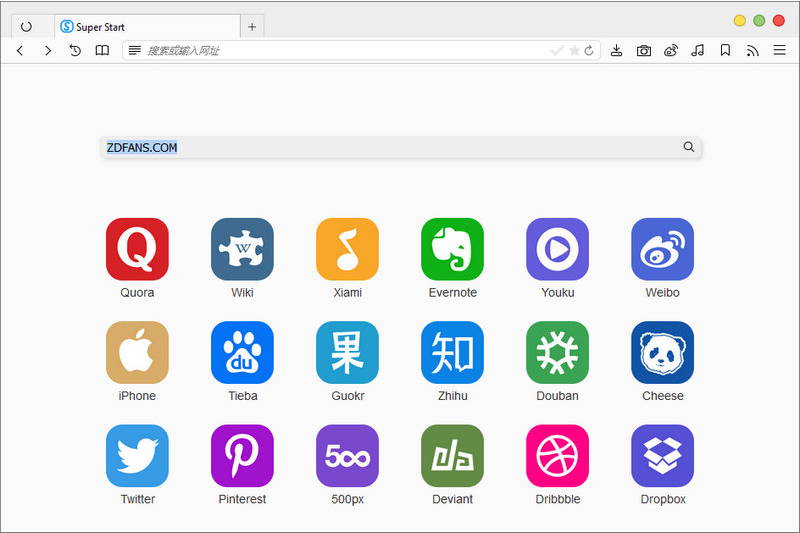Click the address bar URL field
800x533 pixels.
point(340,50)
